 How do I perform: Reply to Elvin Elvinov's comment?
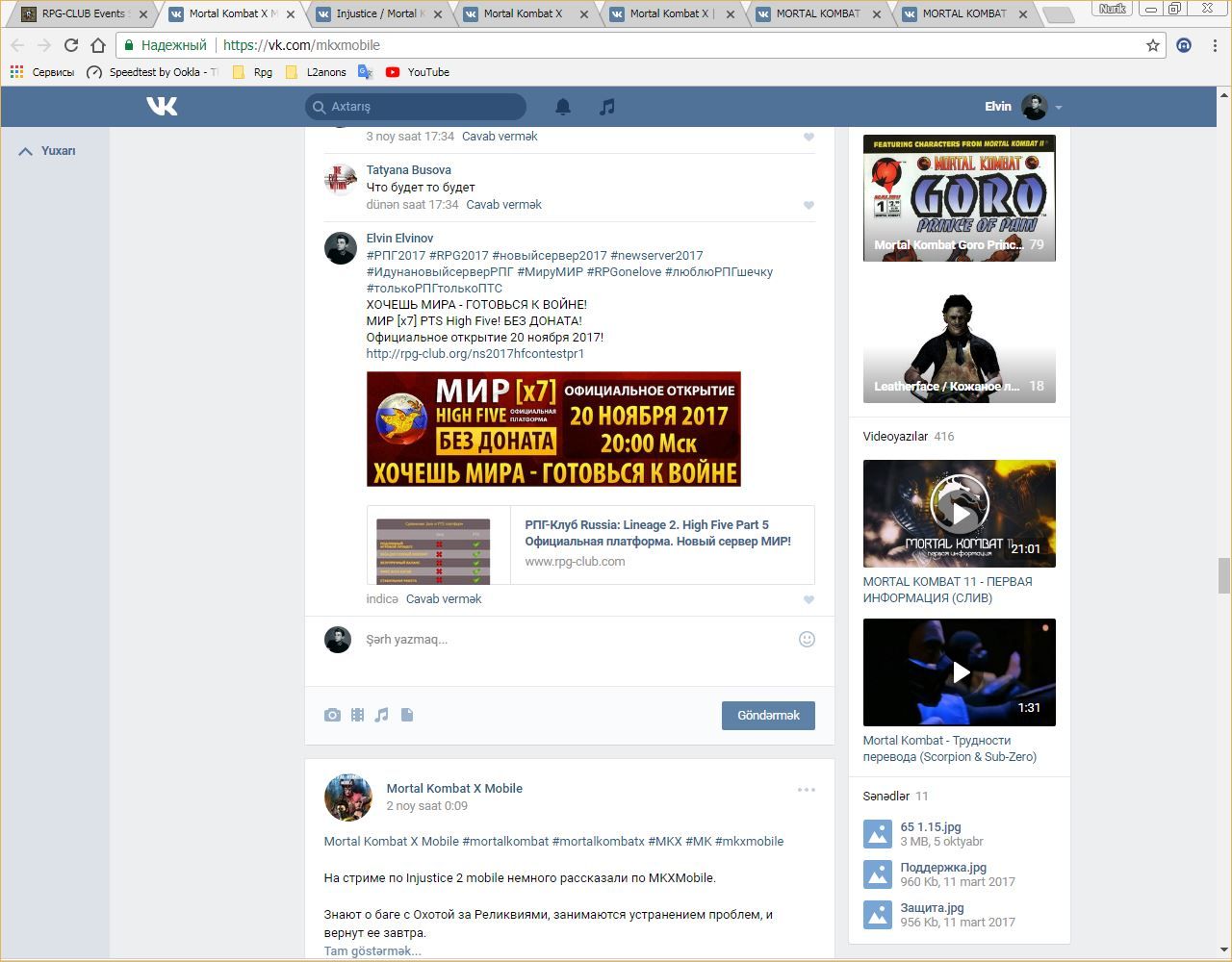coord(444,599)
